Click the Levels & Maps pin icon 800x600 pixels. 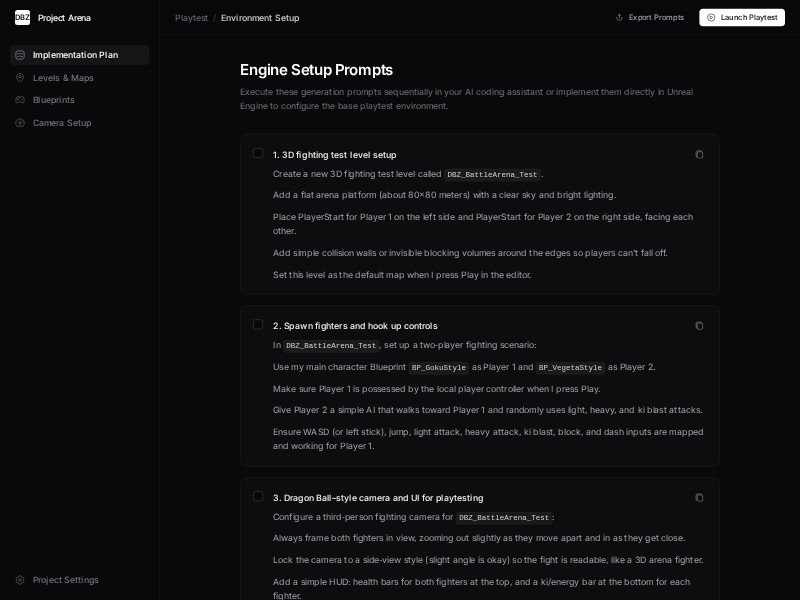tap(20, 78)
